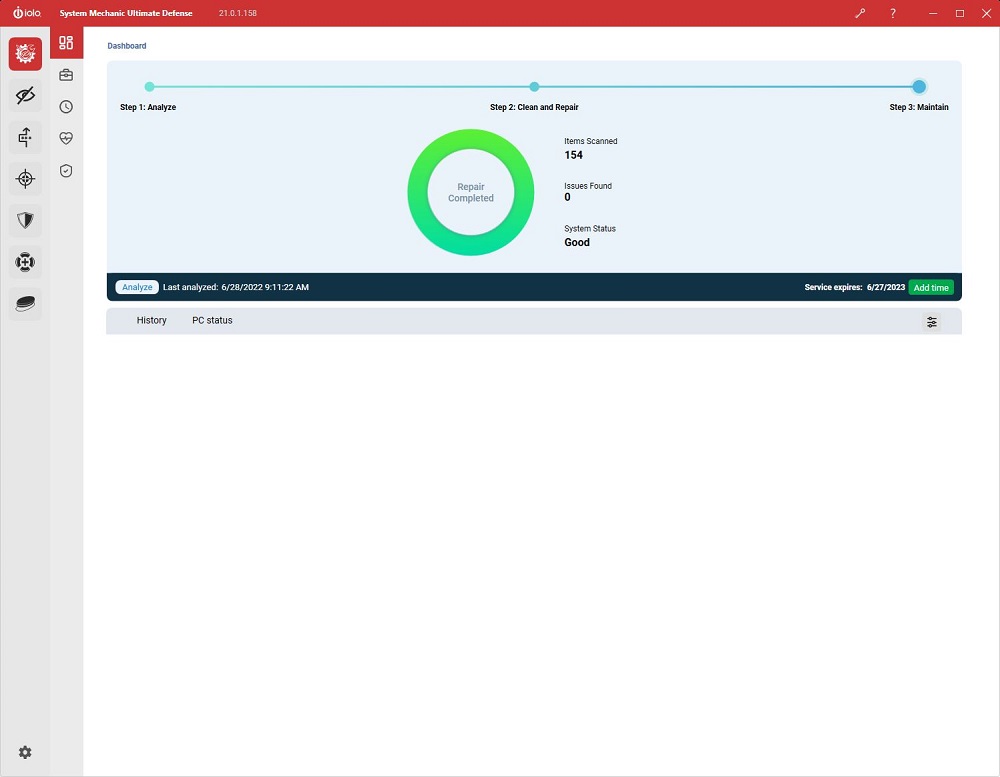Switch to the PC status tab
This screenshot has width=1000, height=777.
click(x=212, y=320)
